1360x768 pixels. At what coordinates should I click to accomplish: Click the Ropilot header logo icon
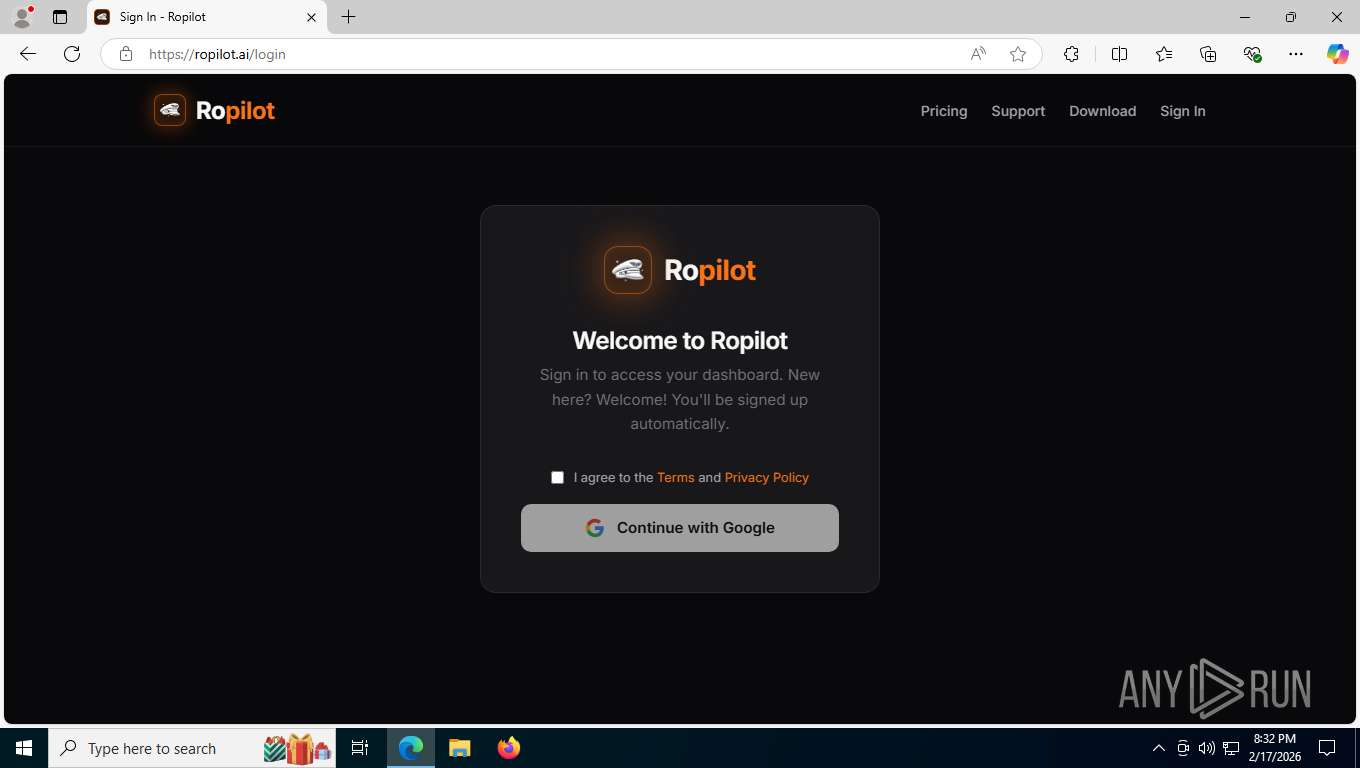point(170,110)
